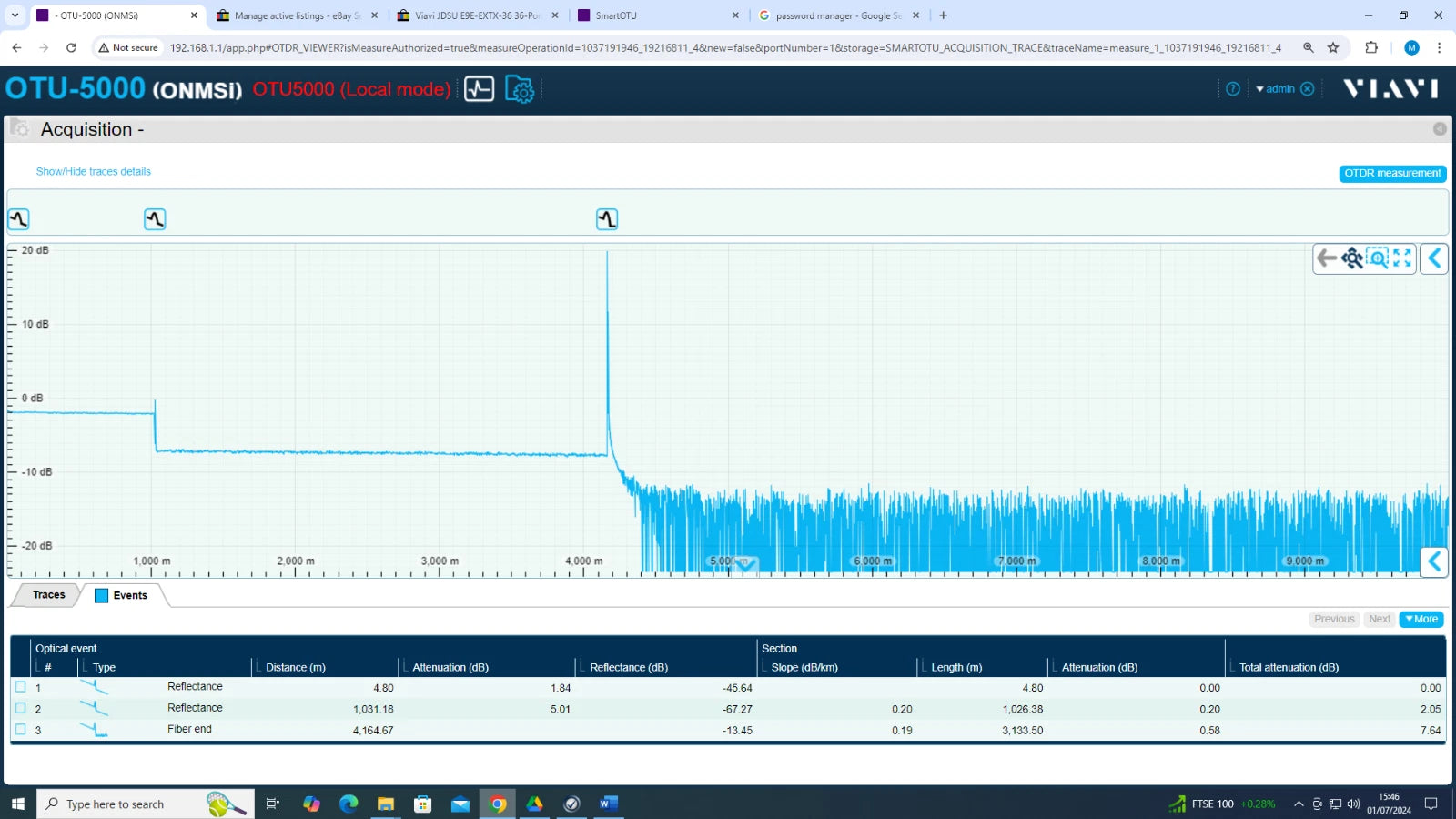The image size is (1456, 819).
Task: Open the Chrome profile M avatar
Action: click(1411, 47)
